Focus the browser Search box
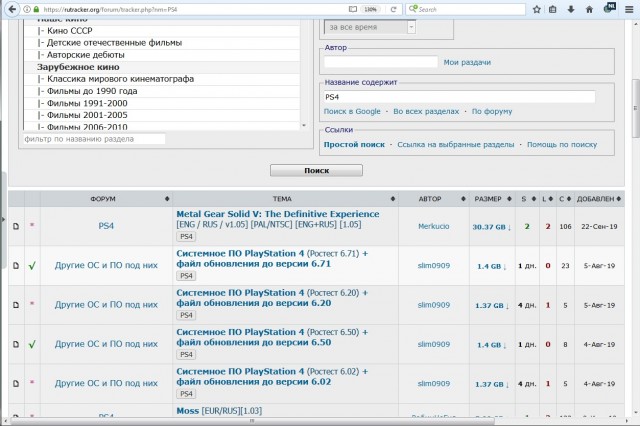This screenshot has width=640, height=426. click(x=466, y=9)
